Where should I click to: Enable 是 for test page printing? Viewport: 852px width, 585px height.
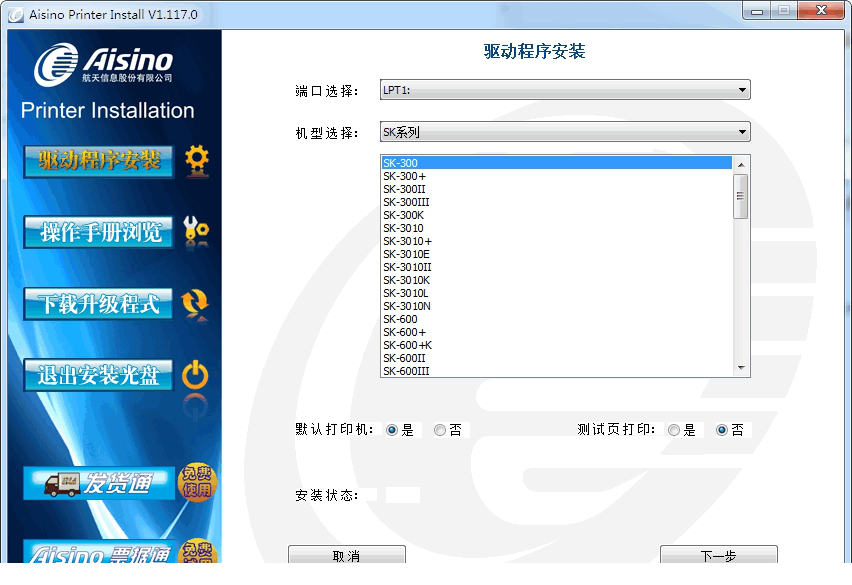click(673, 430)
